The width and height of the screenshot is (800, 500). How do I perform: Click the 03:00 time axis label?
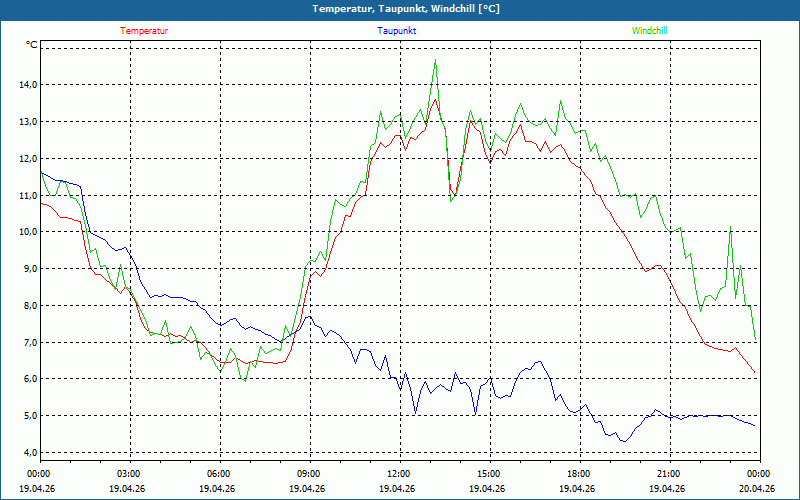[x=129, y=474]
